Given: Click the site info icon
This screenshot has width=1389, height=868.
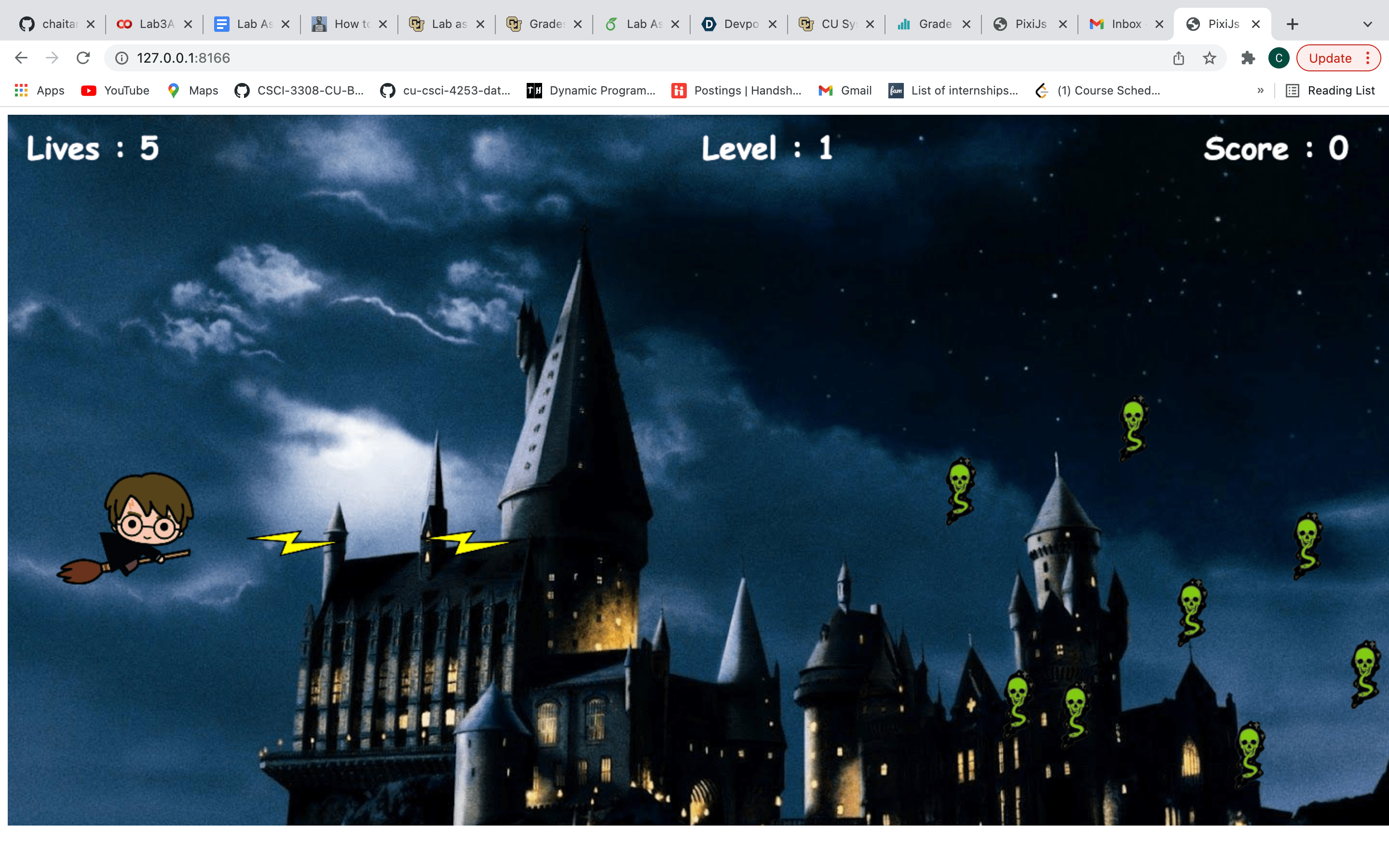Looking at the screenshot, I should pyautogui.click(x=122, y=58).
